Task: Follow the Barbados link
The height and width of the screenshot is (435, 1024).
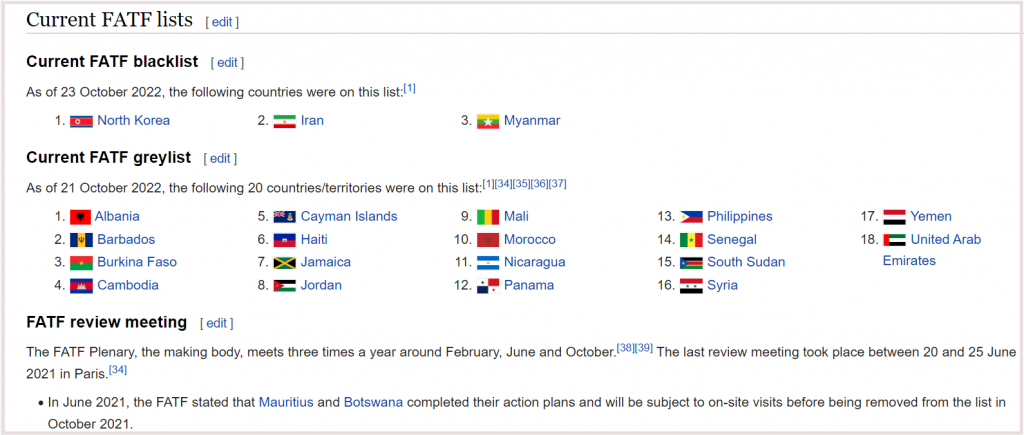Action: click(126, 240)
